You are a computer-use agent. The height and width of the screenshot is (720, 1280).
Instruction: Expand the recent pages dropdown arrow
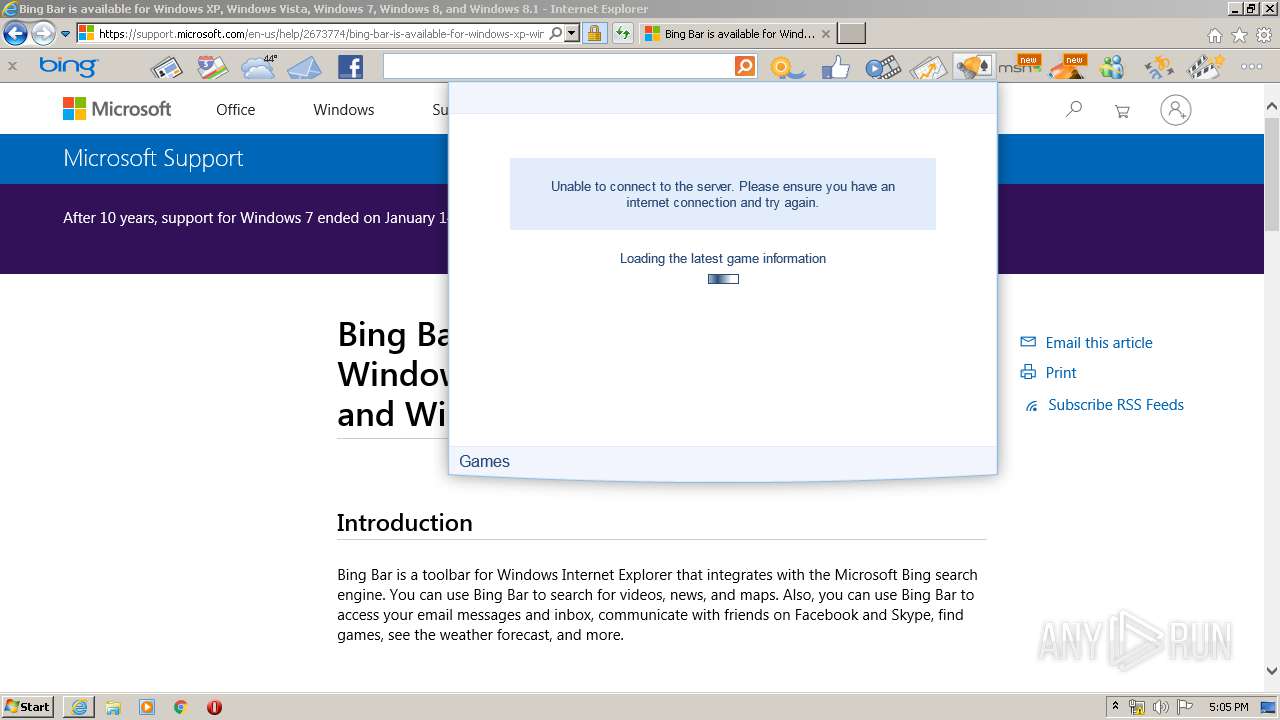(66, 34)
